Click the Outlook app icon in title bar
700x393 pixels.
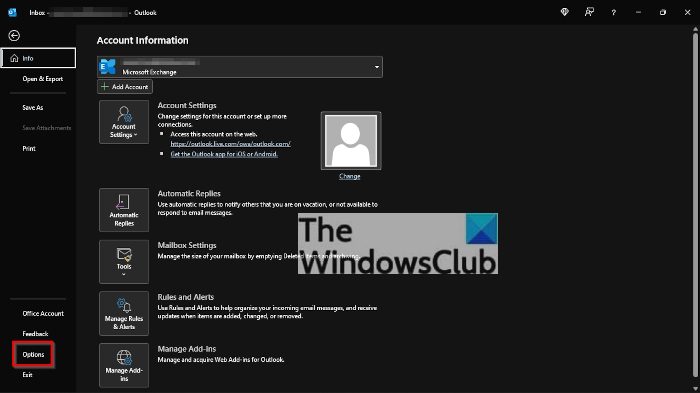(12, 13)
